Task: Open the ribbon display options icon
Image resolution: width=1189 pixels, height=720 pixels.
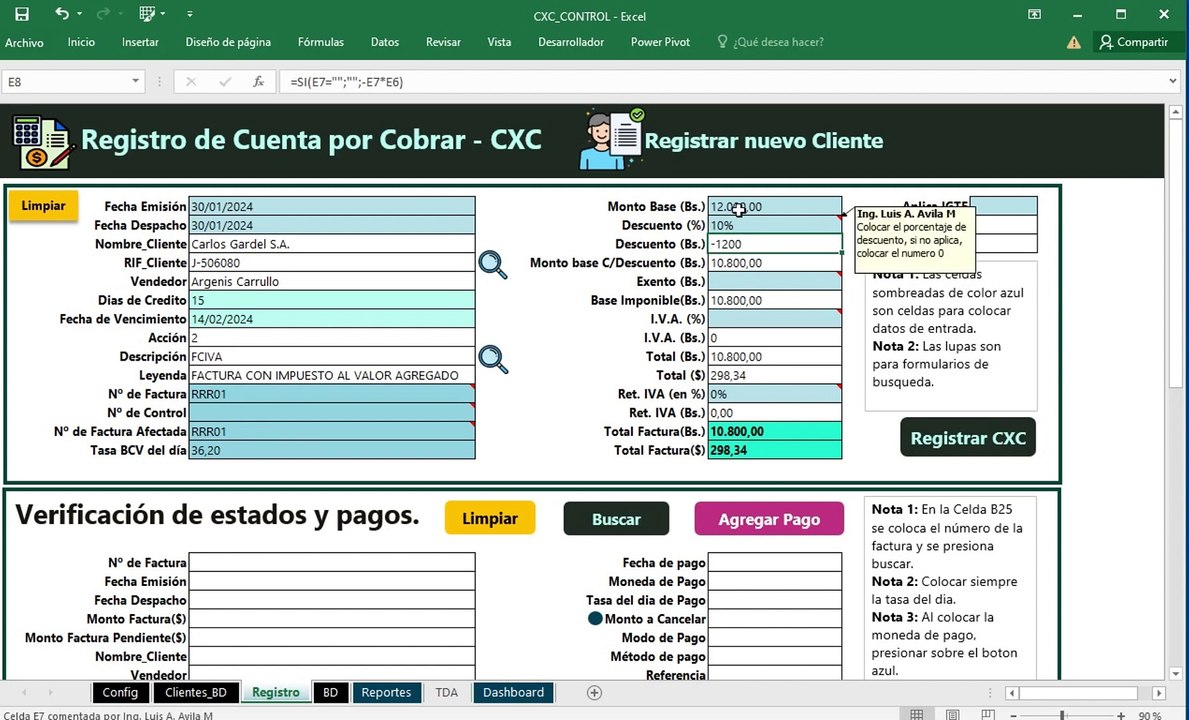Action: (x=1034, y=14)
